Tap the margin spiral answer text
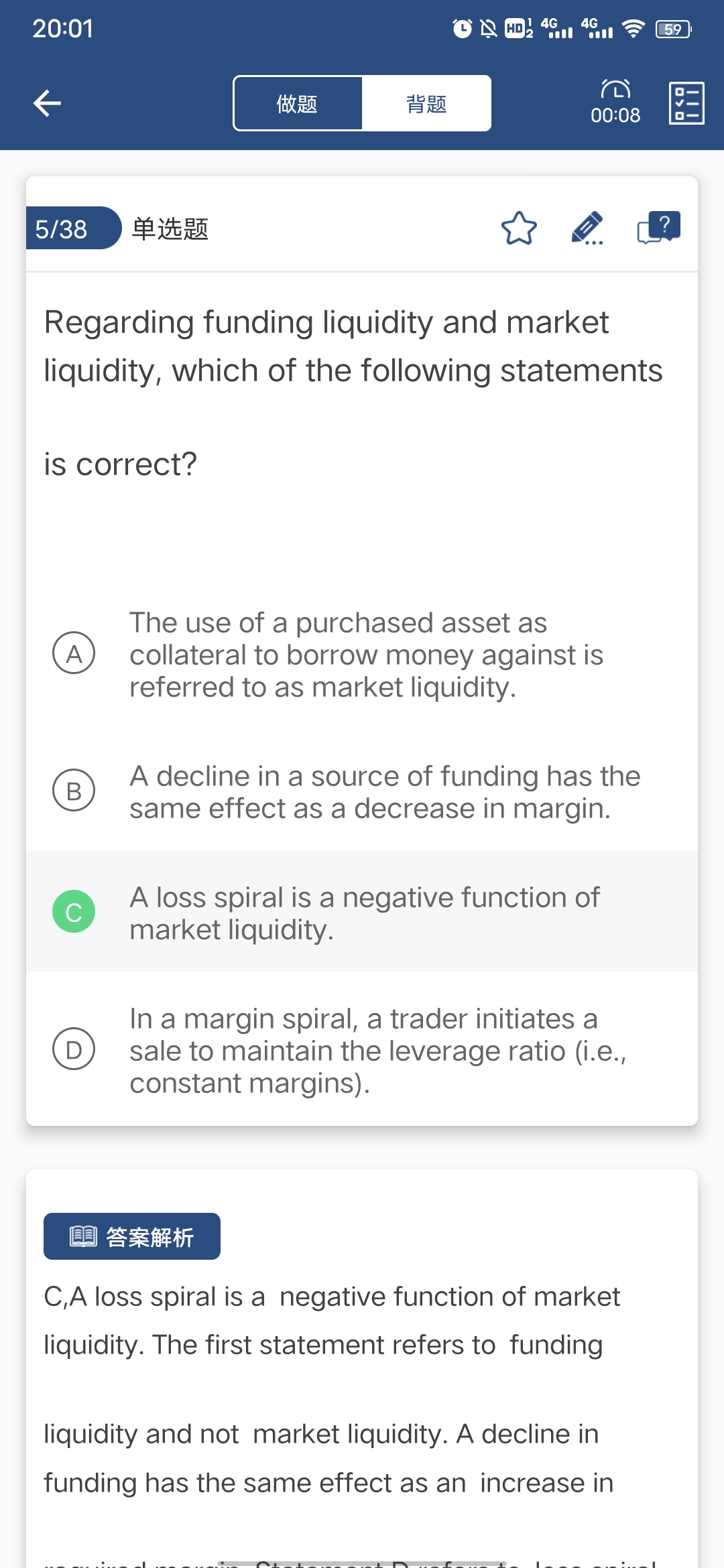Image resolution: width=724 pixels, height=1568 pixels. pos(377,1050)
